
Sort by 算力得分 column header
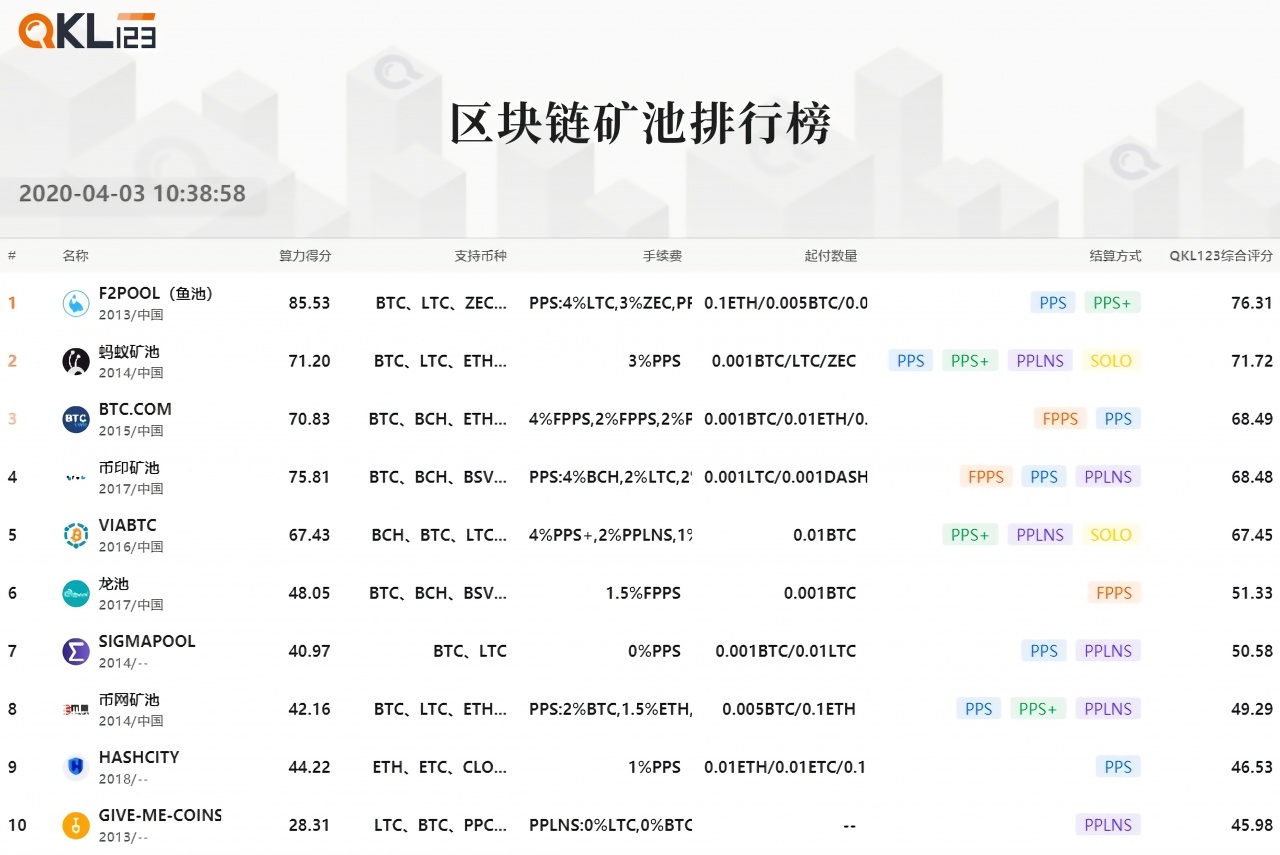point(305,256)
